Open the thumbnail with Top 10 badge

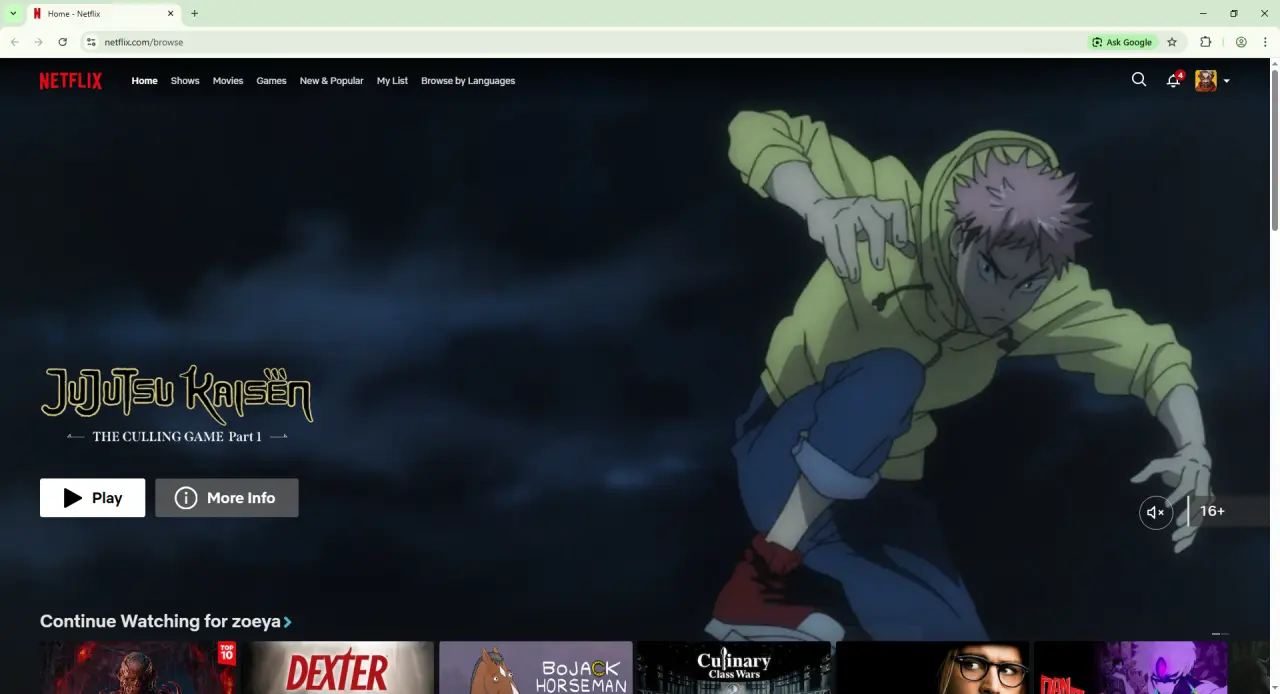pyautogui.click(x=138, y=667)
